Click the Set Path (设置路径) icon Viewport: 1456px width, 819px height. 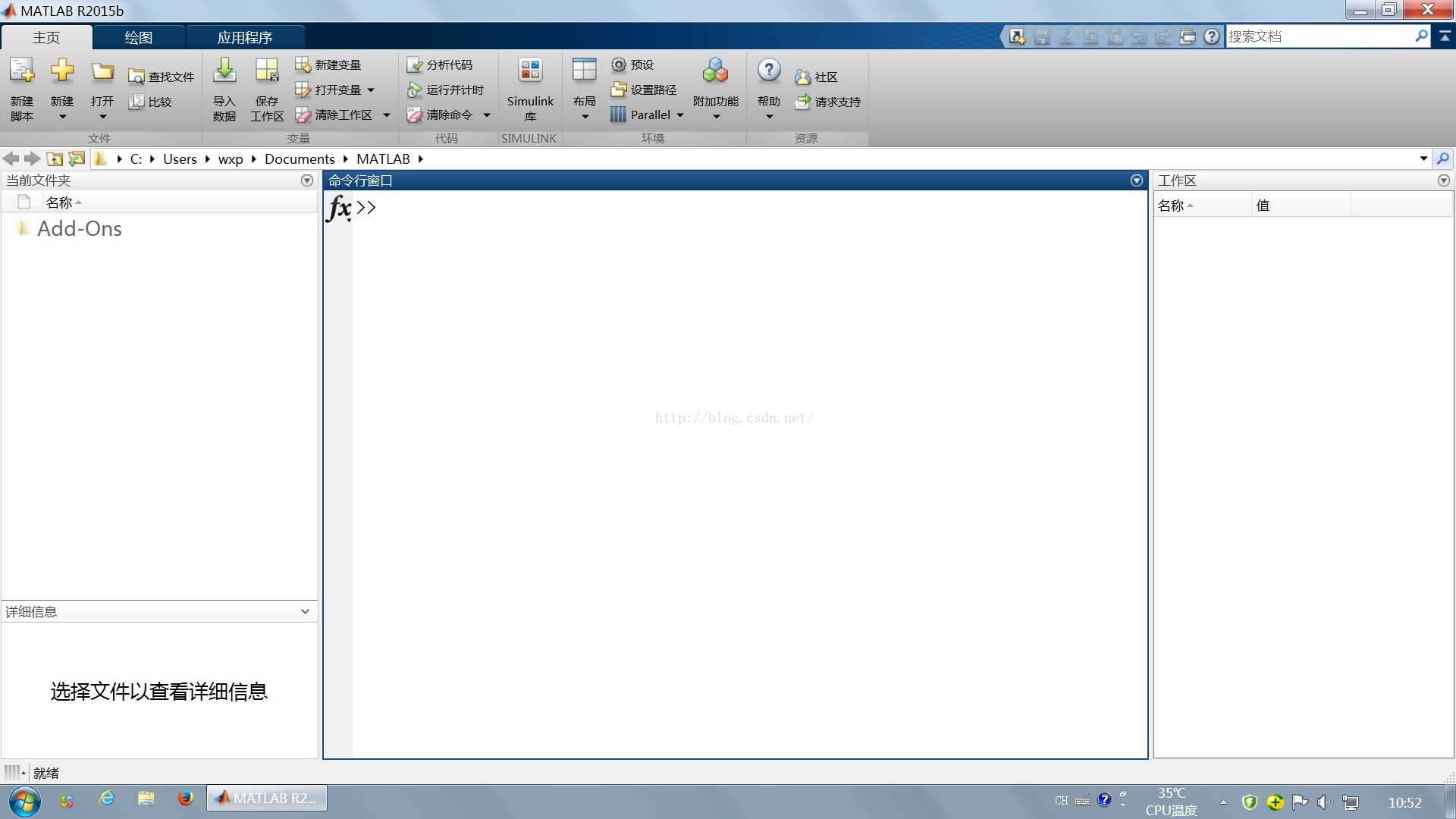[619, 89]
